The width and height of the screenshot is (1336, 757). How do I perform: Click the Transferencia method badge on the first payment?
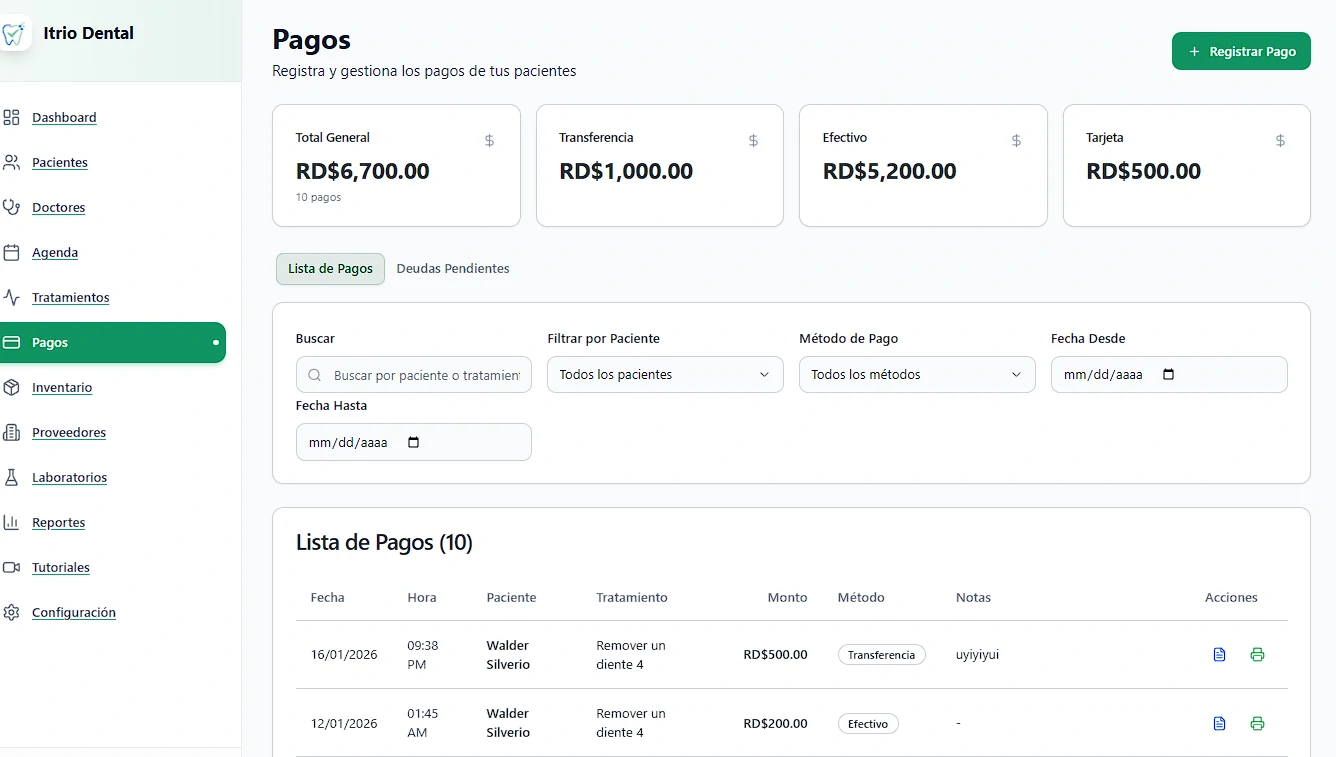pyautogui.click(x=881, y=654)
